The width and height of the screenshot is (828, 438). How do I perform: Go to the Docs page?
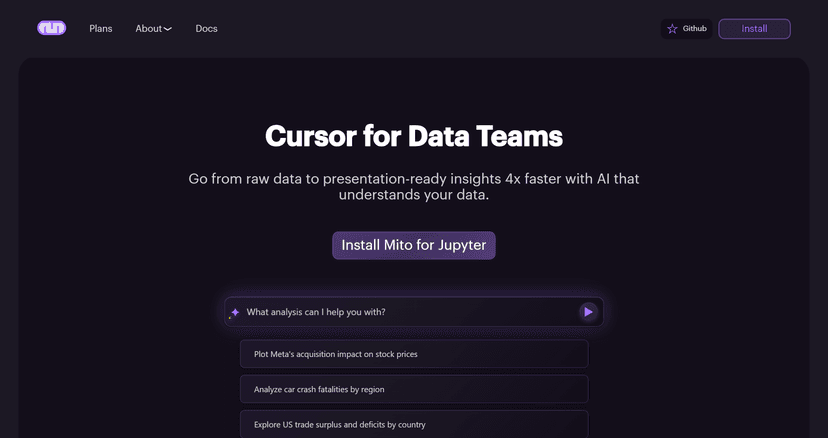click(206, 29)
